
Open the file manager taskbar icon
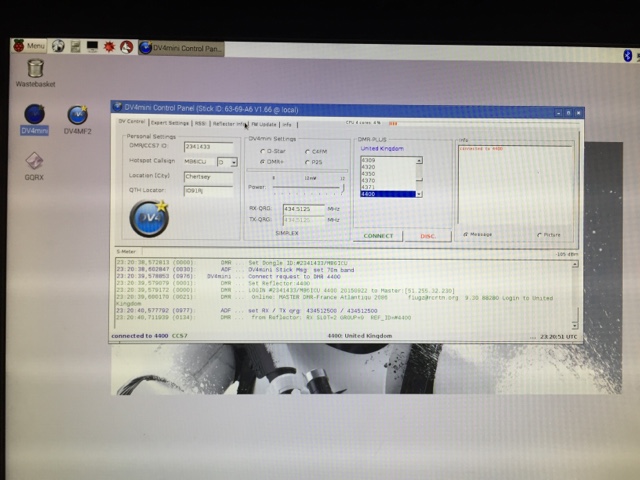[x=75, y=47]
